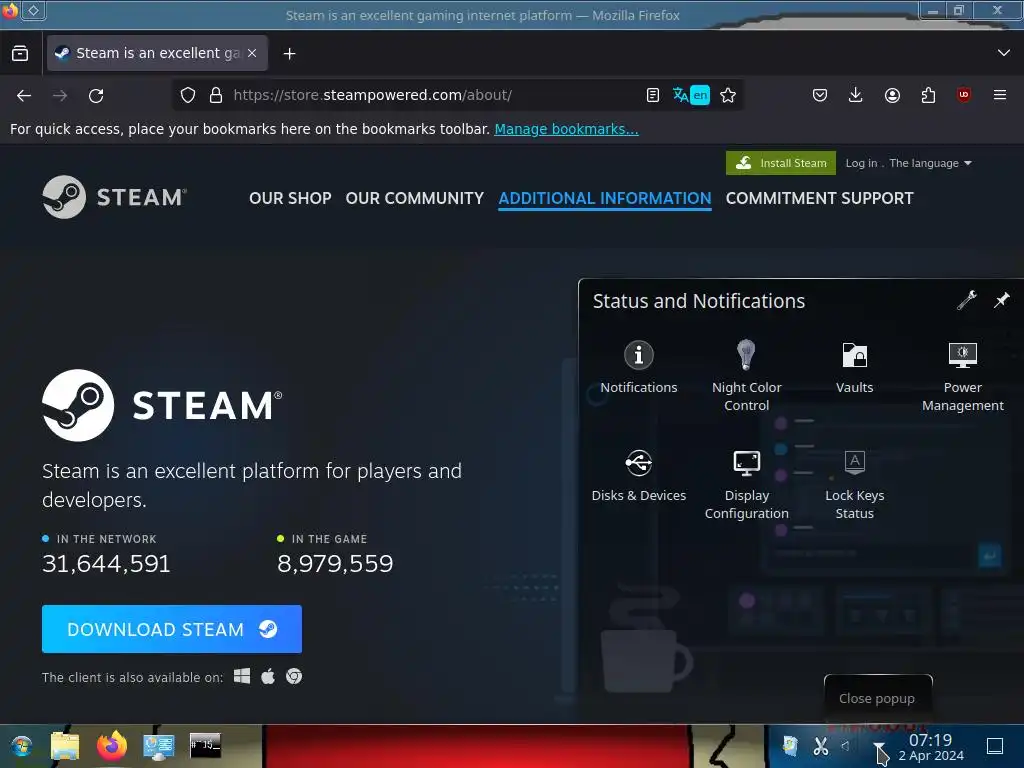The height and width of the screenshot is (768, 1024).
Task: Bookmark this page with the star icon
Action: click(x=728, y=95)
